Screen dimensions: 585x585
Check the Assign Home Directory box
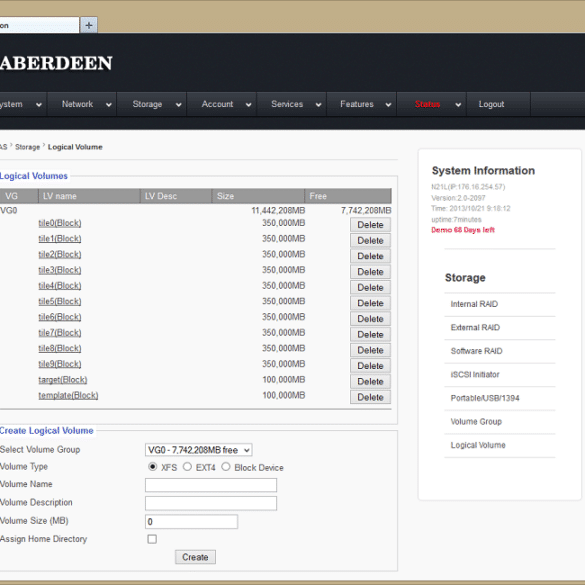152,539
